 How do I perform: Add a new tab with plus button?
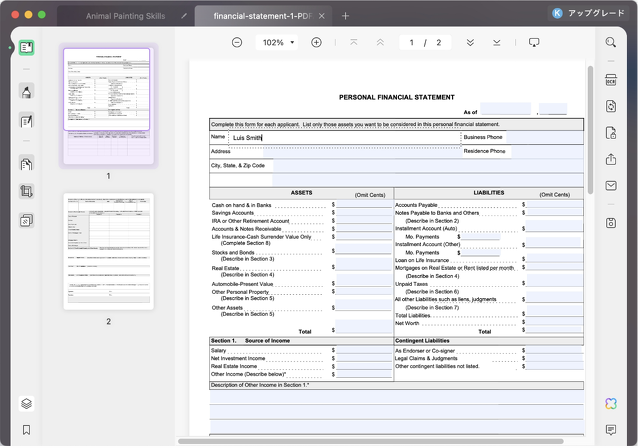pos(345,16)
